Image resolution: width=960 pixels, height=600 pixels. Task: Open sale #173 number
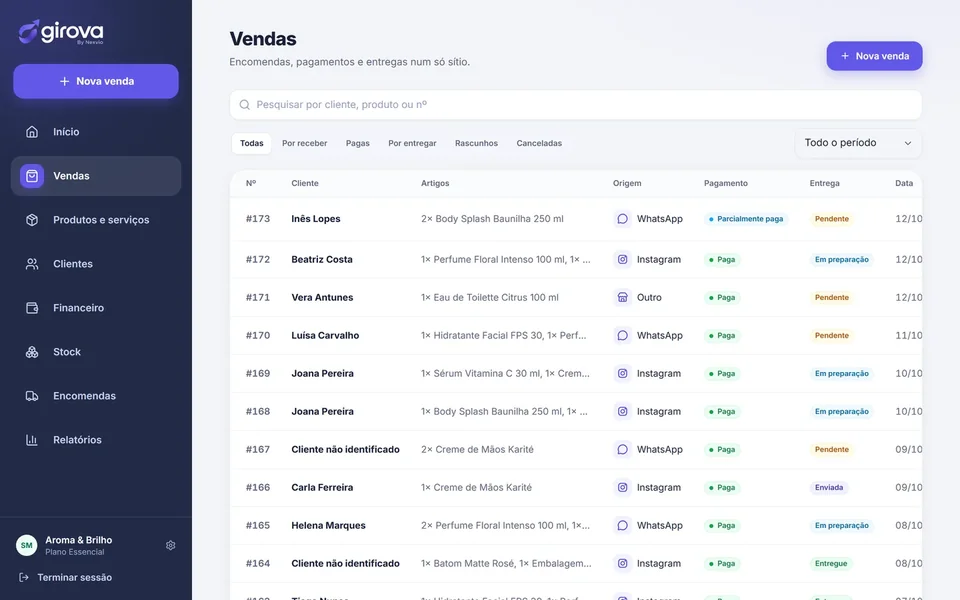click(x=258, y=219)
